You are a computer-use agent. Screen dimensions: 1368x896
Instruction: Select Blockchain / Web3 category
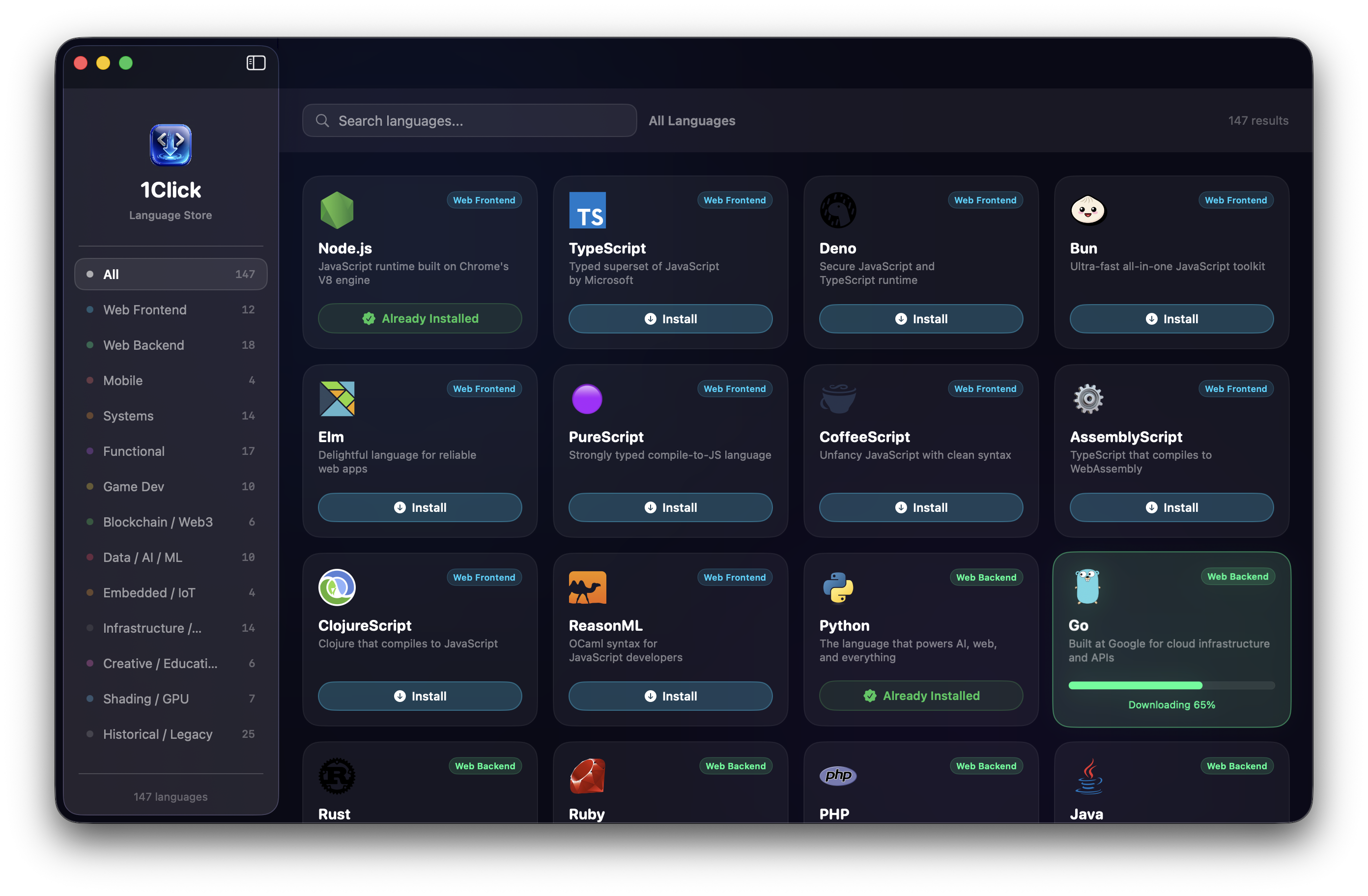pos(171,521)
